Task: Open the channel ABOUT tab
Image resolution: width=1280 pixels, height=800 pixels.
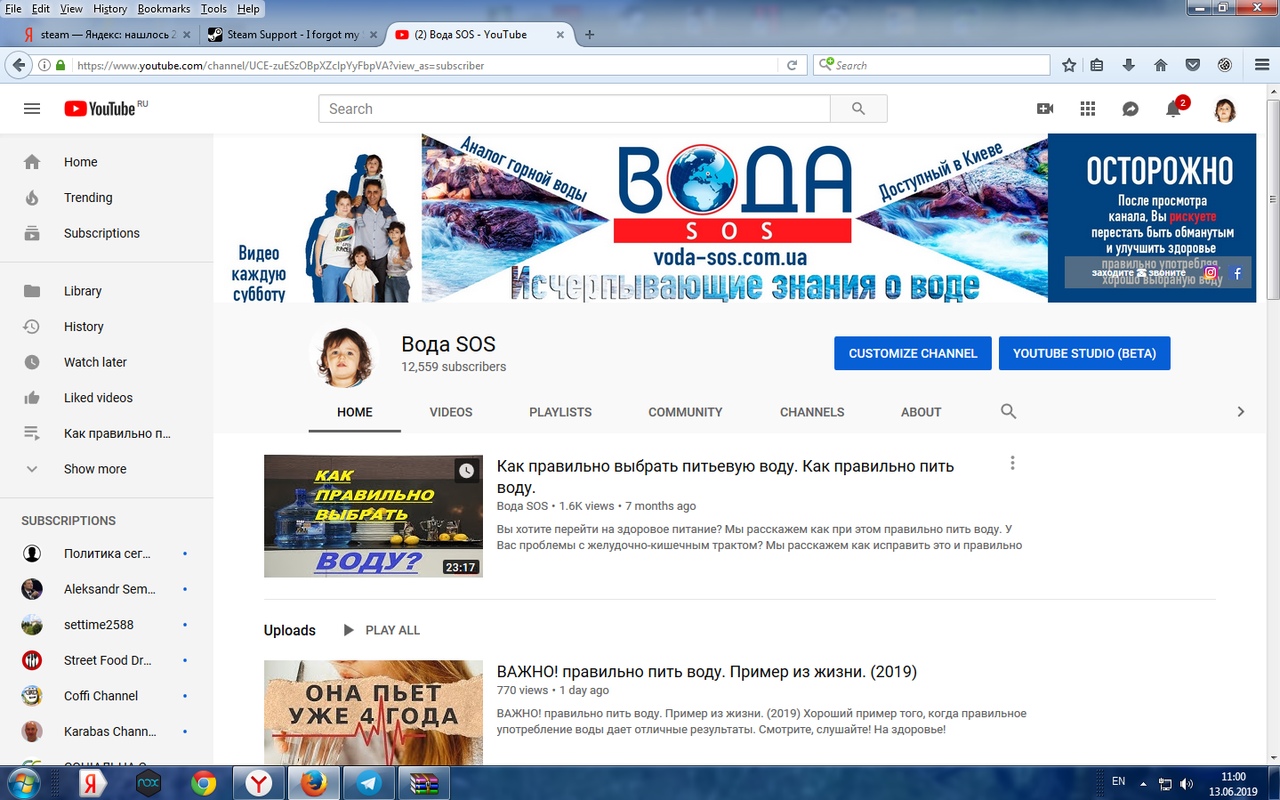Action: coord(921,412)
